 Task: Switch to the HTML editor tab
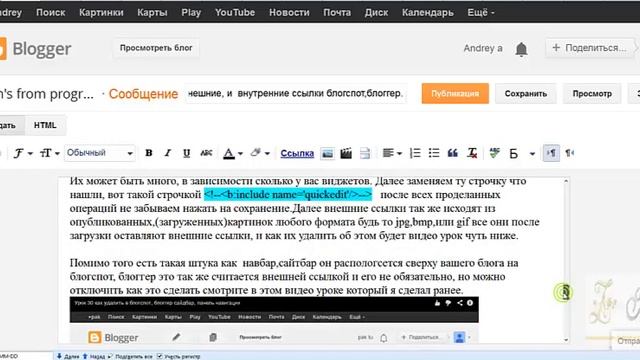pyautogui.click(x=45, y=125)
